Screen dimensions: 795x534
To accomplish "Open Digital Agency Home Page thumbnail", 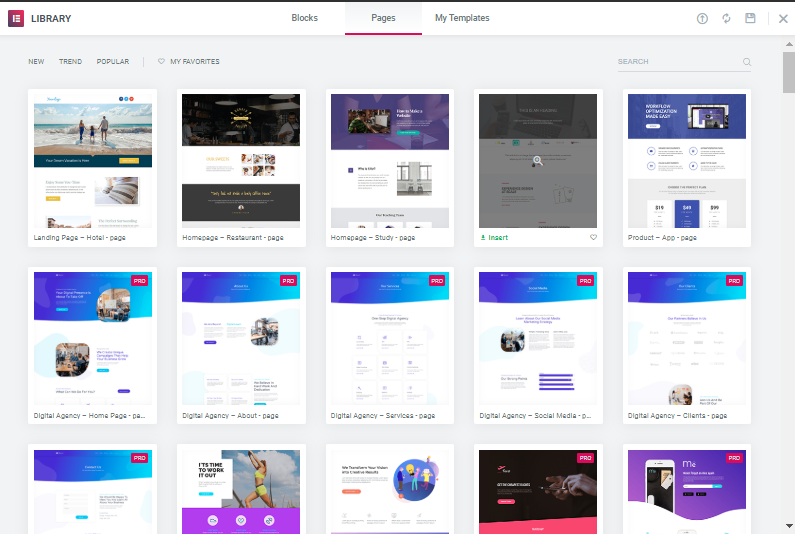I will click(x=93, y=338).
